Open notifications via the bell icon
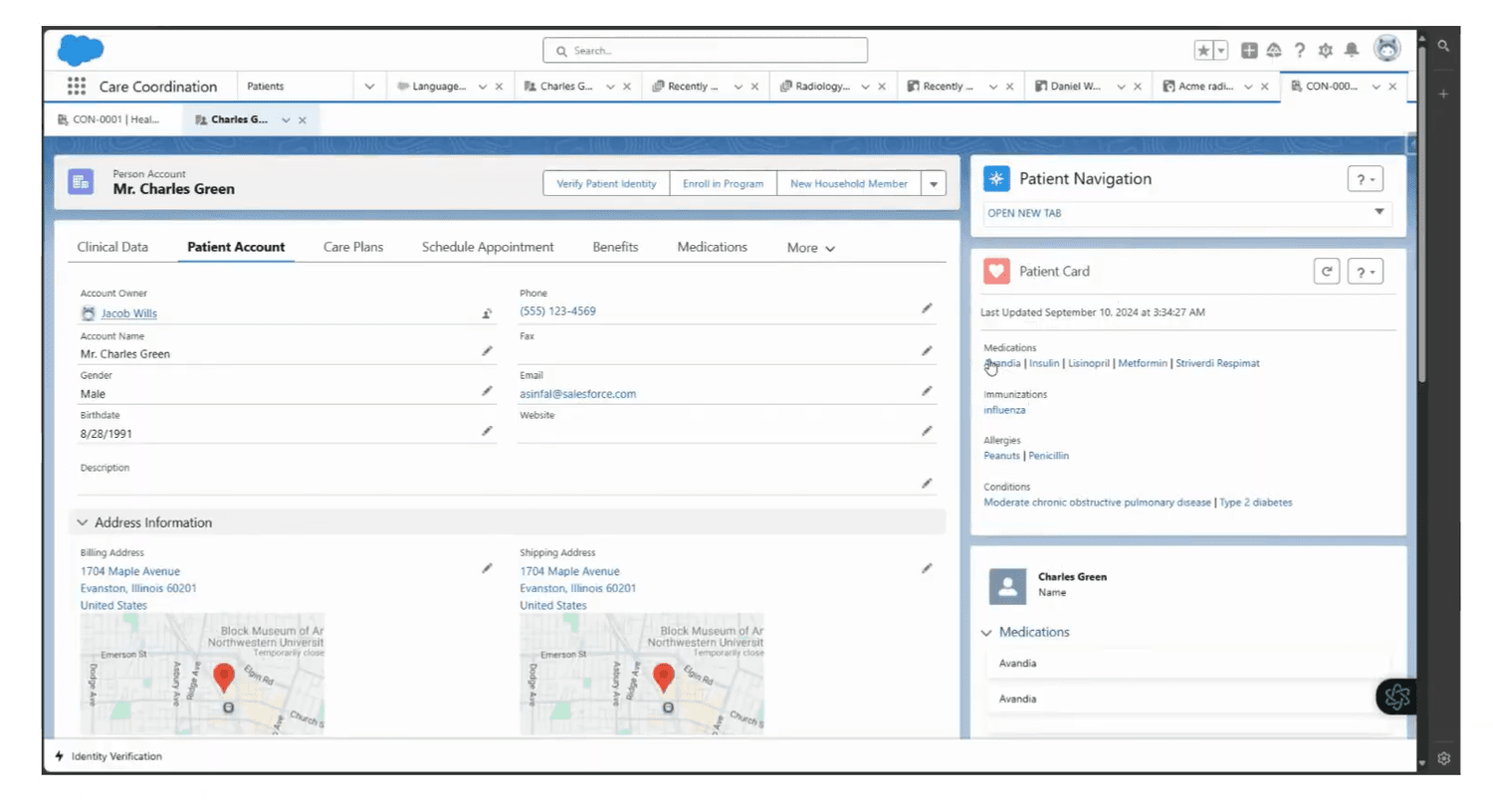This screenshot has height=812, width=1493. point(1352,50)
